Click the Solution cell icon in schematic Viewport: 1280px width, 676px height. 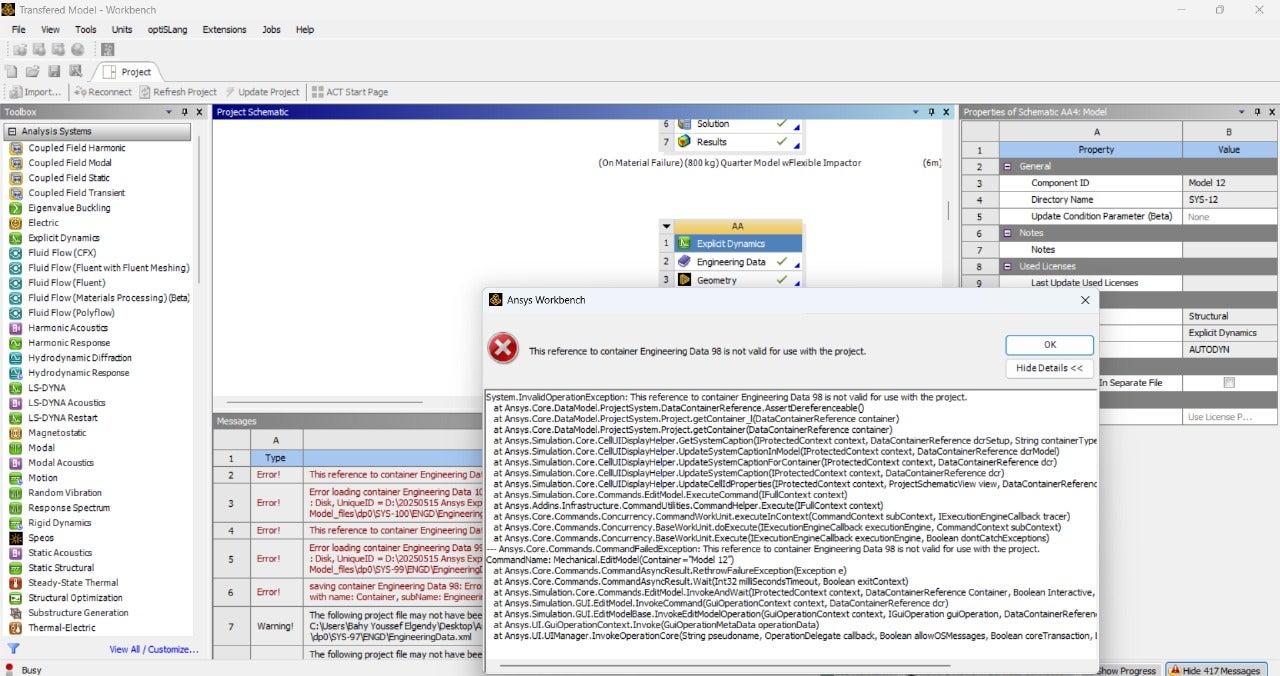(x=684, y=124)
